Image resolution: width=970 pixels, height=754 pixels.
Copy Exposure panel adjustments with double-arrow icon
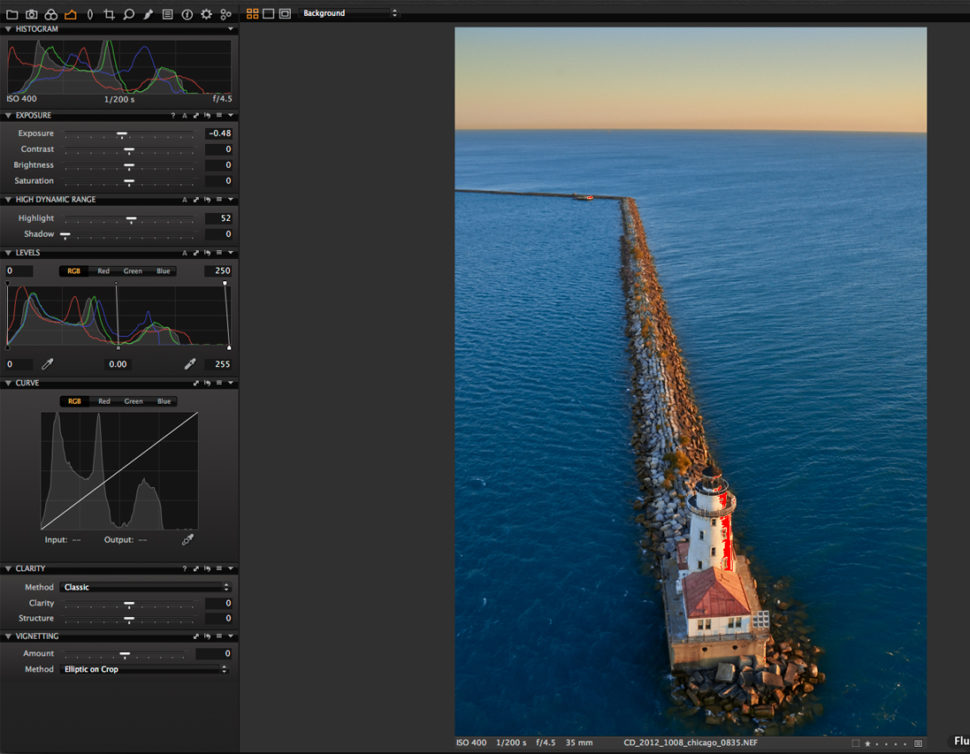tap(196, 116)
